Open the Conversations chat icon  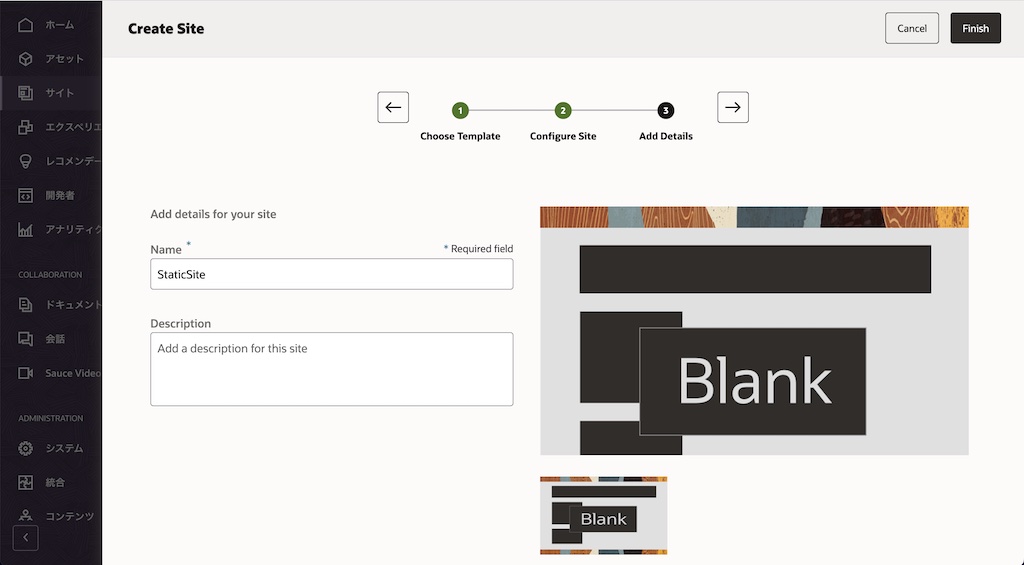pos(26,339)
